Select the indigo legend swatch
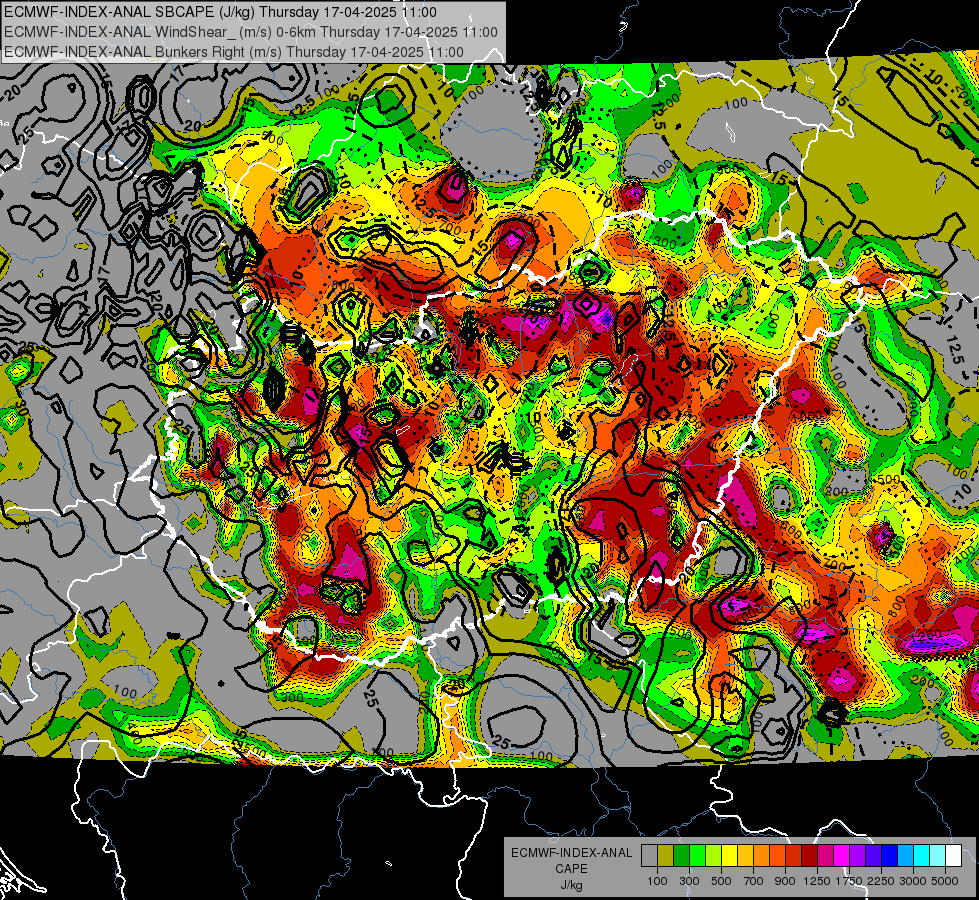979x900 pixels. click(873, 856)
